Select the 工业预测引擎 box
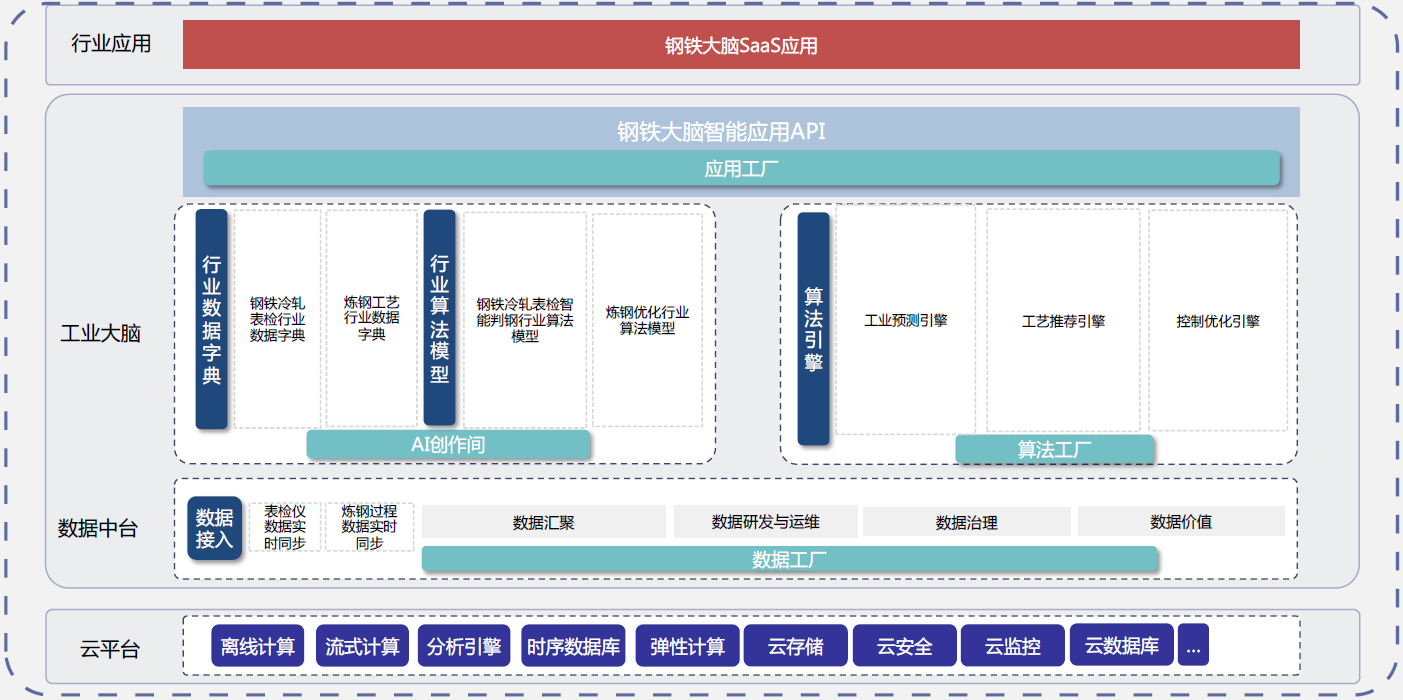The width and height of the screenshot is (1403, 700). [905, 321]
